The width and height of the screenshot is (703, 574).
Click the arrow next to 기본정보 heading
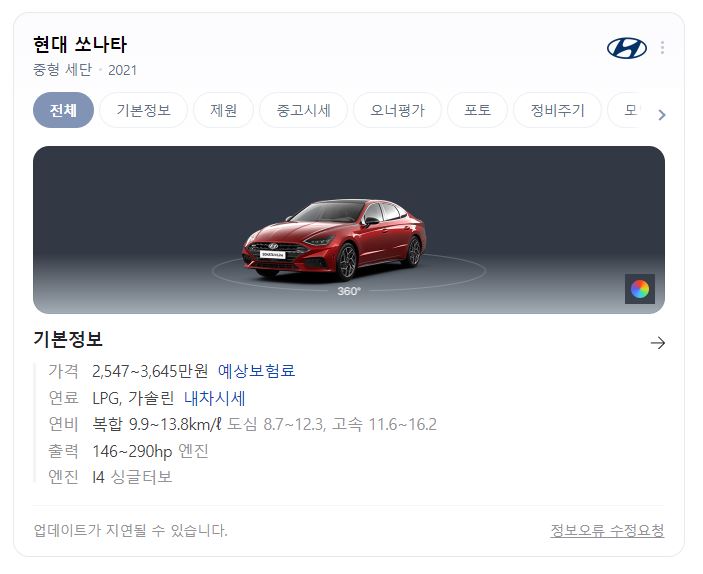(x=658, y=343)
